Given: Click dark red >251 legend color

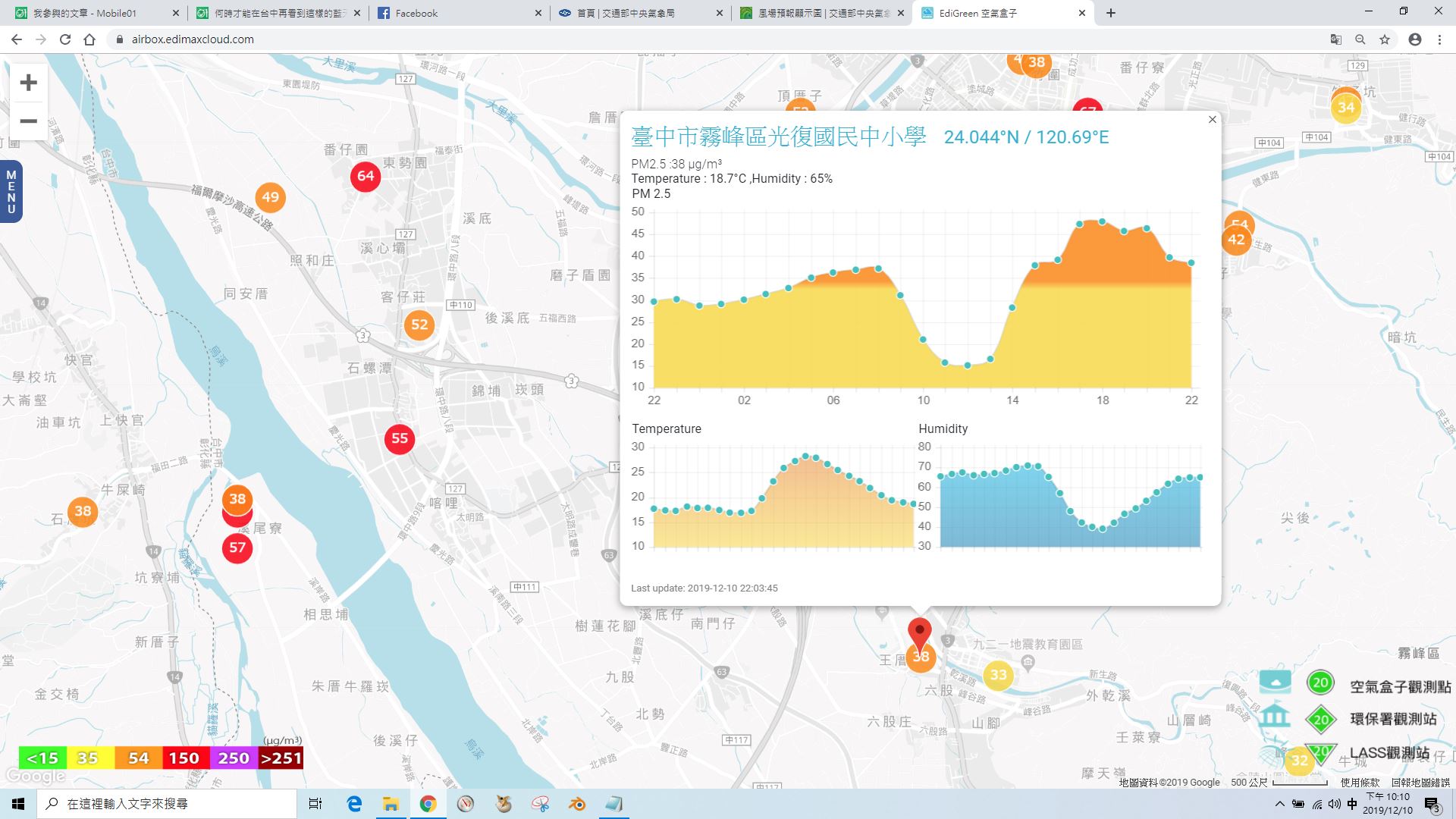Looking at the screenshot, I should (281, 758).
